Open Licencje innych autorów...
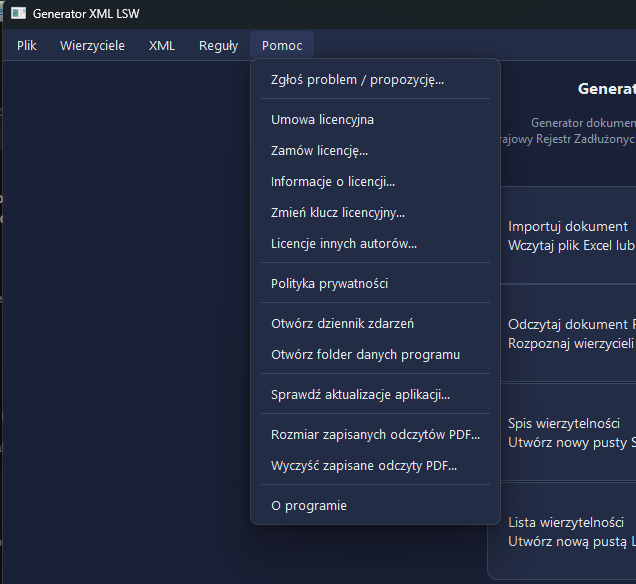636x584 pixels. coord(376,243)
